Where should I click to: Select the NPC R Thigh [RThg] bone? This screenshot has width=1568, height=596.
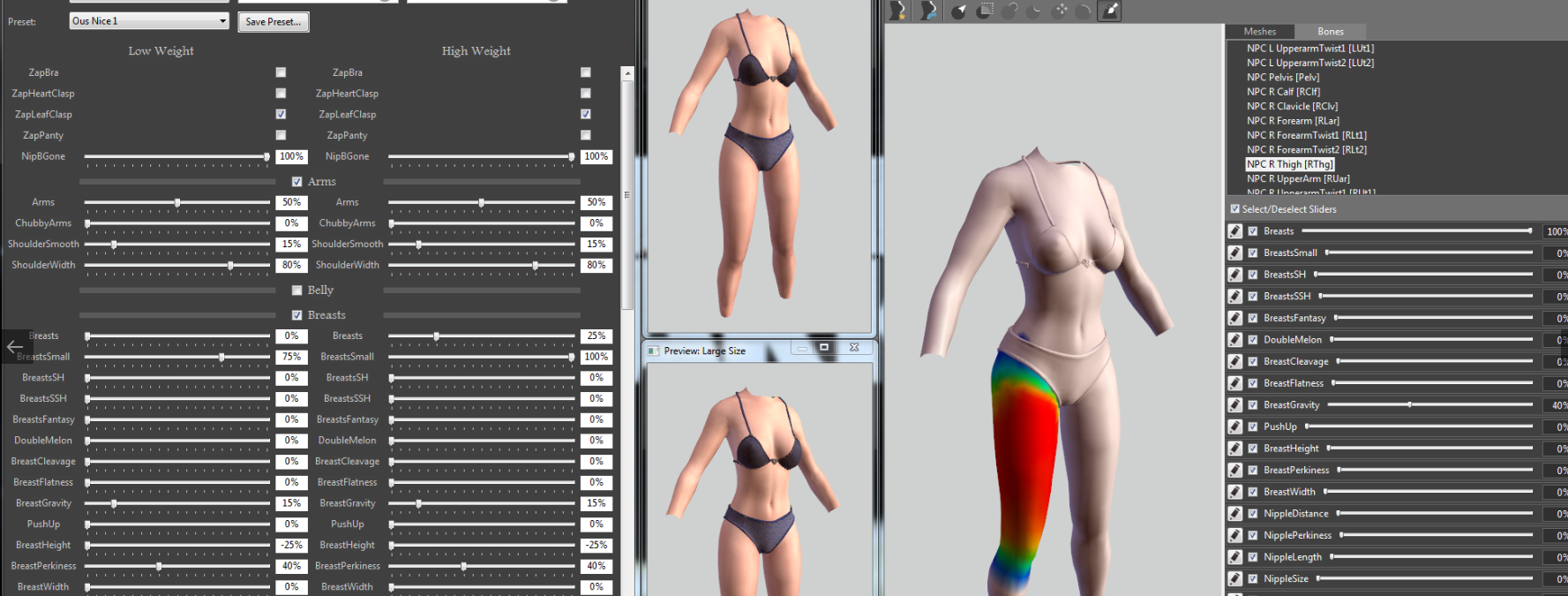[x=1289, y=164]
